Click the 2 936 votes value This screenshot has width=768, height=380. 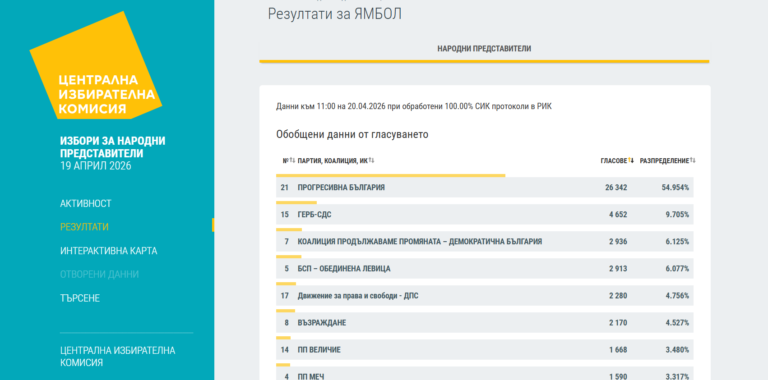618,241
